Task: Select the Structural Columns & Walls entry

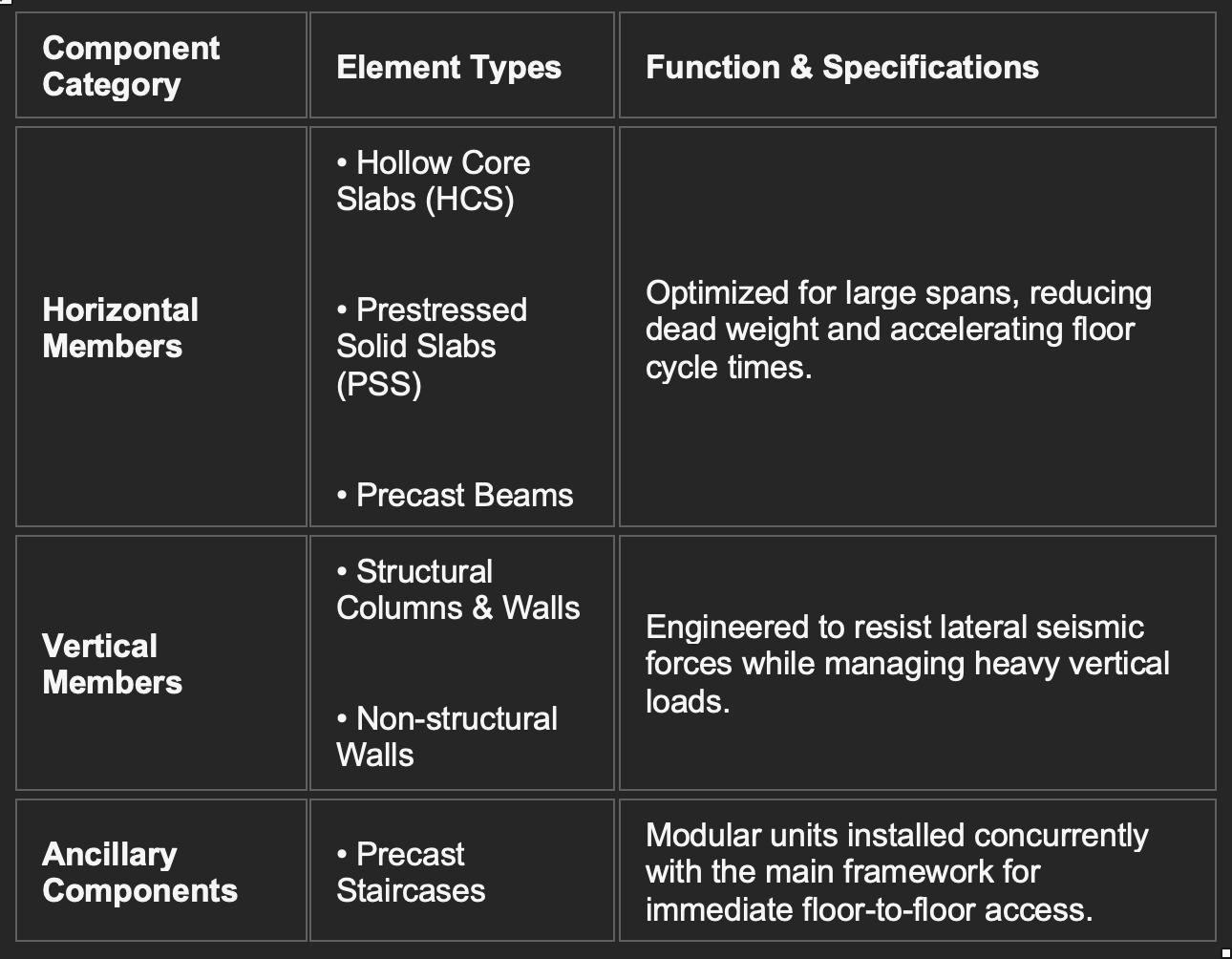Action: point(458,589)
